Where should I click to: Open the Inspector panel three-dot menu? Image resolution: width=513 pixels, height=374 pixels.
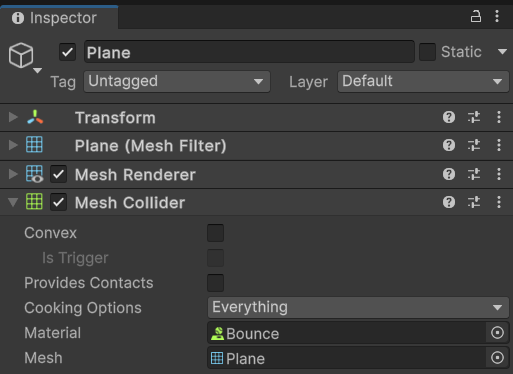(x=497, y=16)
